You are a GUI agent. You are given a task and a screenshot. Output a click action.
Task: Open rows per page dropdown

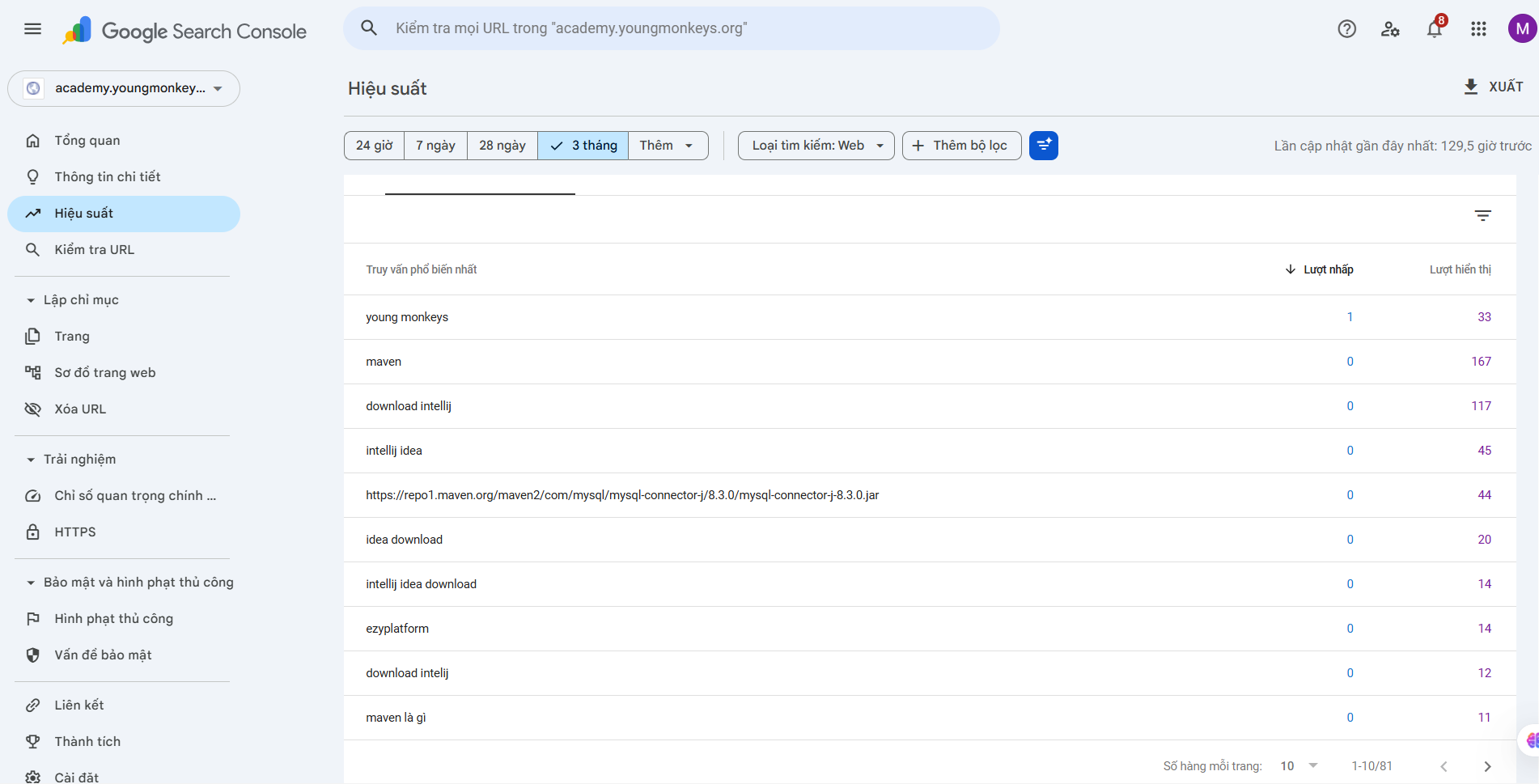(1299, 766)
